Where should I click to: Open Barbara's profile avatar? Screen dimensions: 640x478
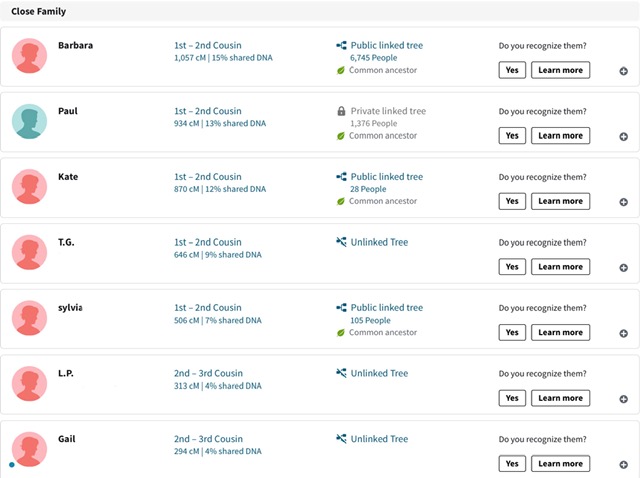pyautogui.click(x=29, y=56)
